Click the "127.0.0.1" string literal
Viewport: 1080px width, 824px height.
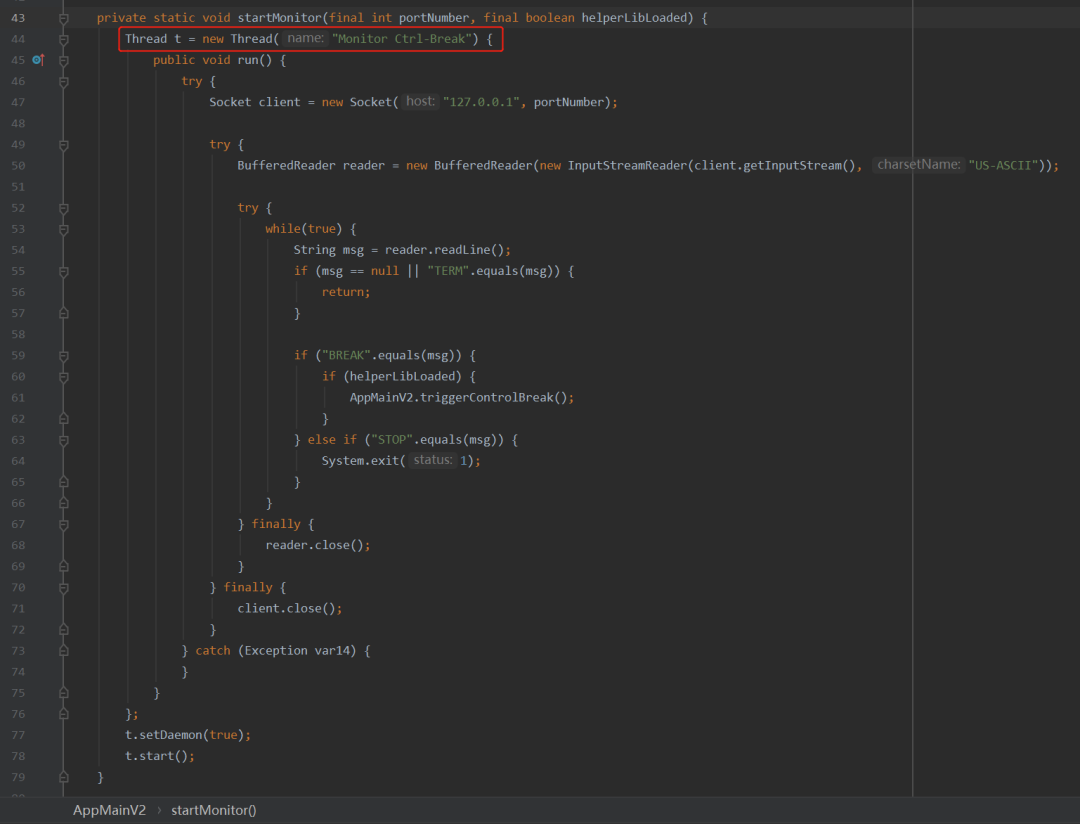(481, 102)
